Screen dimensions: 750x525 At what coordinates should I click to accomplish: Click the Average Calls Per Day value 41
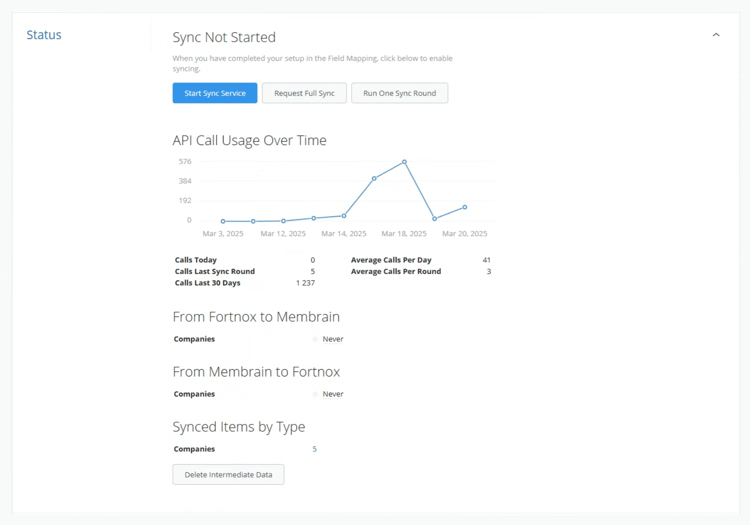(x=486, y=260)
